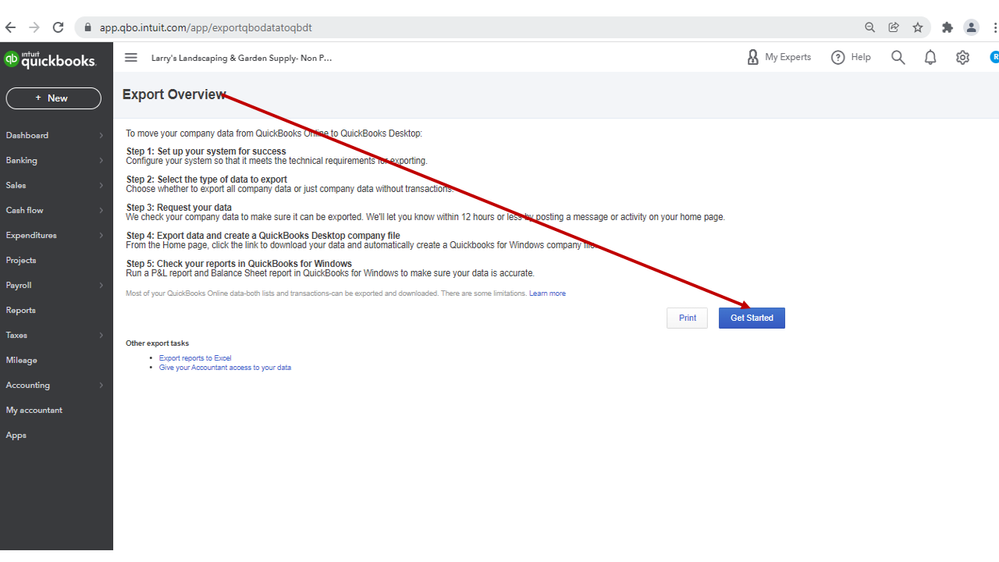This screenshot has width=999, height=562.
Task: Expand the Sales chevron
Action: click(x=101, y=185)
